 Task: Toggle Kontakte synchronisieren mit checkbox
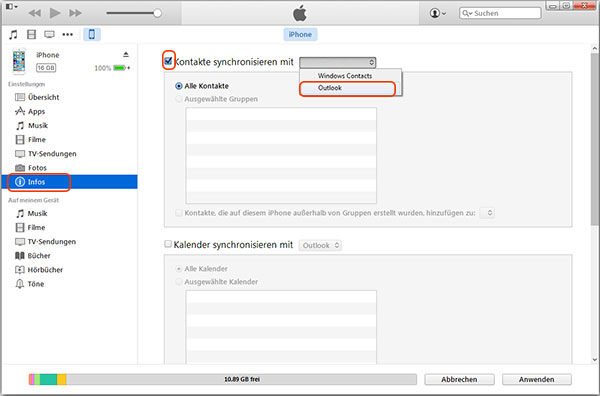(x=168, y=61)
